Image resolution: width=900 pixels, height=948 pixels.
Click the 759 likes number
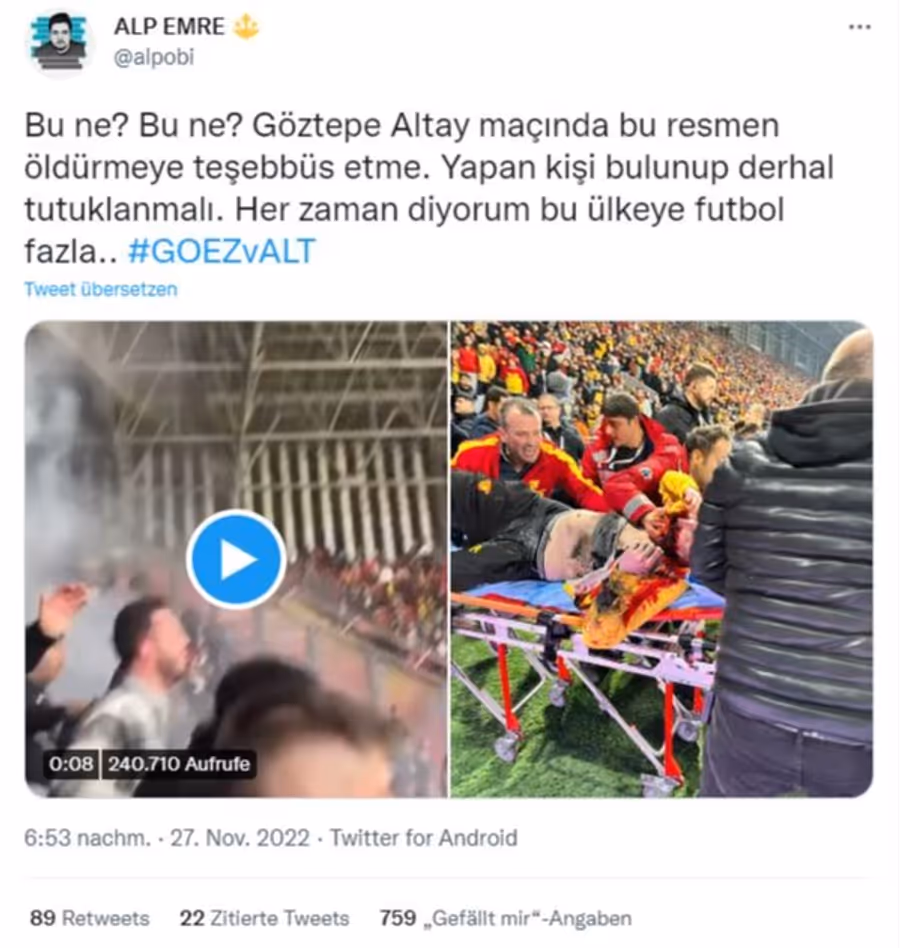click(398, 918)
